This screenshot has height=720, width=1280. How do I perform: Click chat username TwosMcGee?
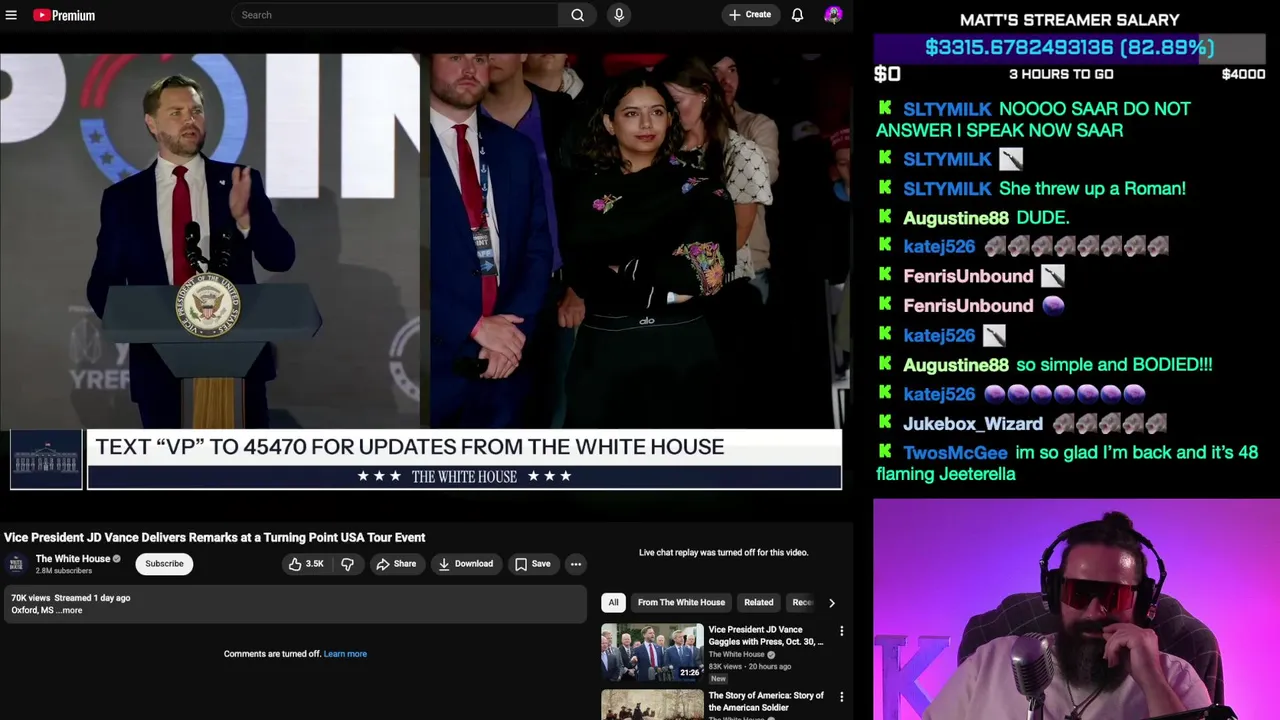point(955,453)
